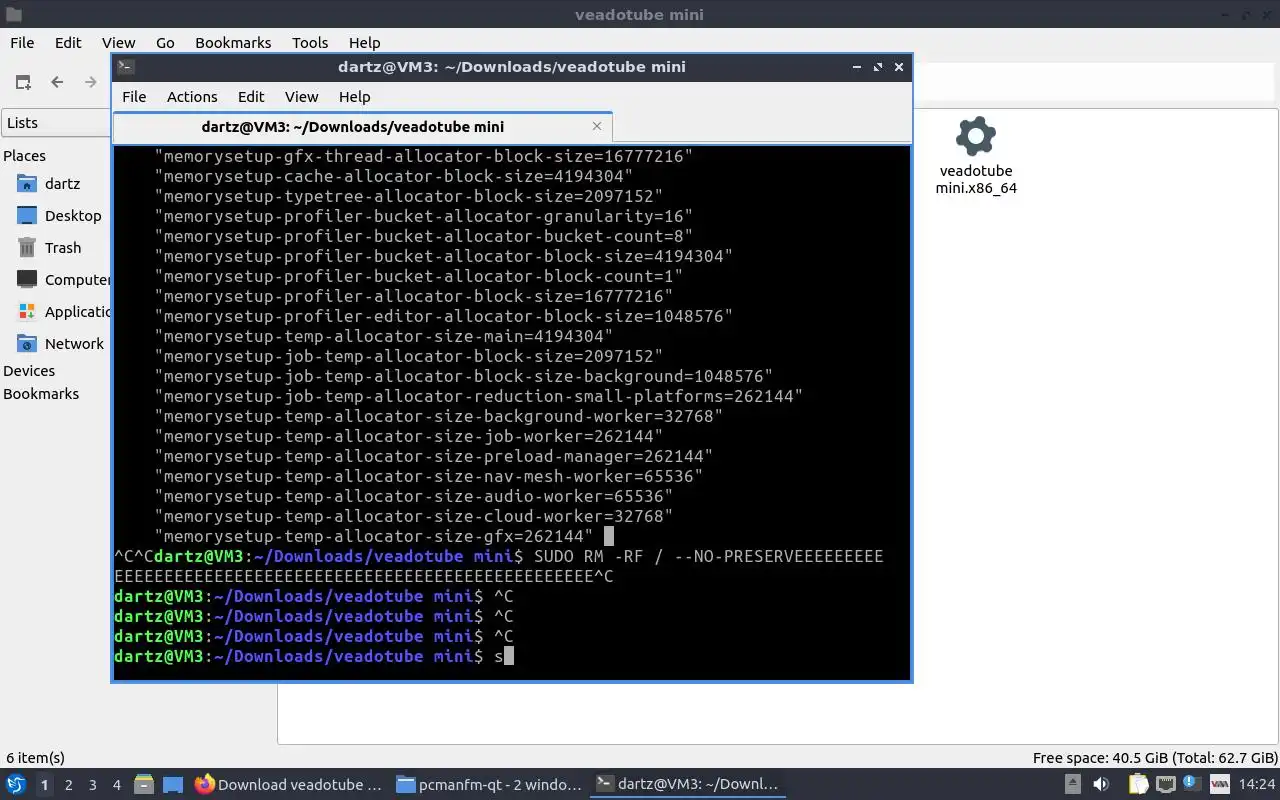Click the Network globe icon
The height and width of the screenshot is (800, 1280).
point(27,344)
